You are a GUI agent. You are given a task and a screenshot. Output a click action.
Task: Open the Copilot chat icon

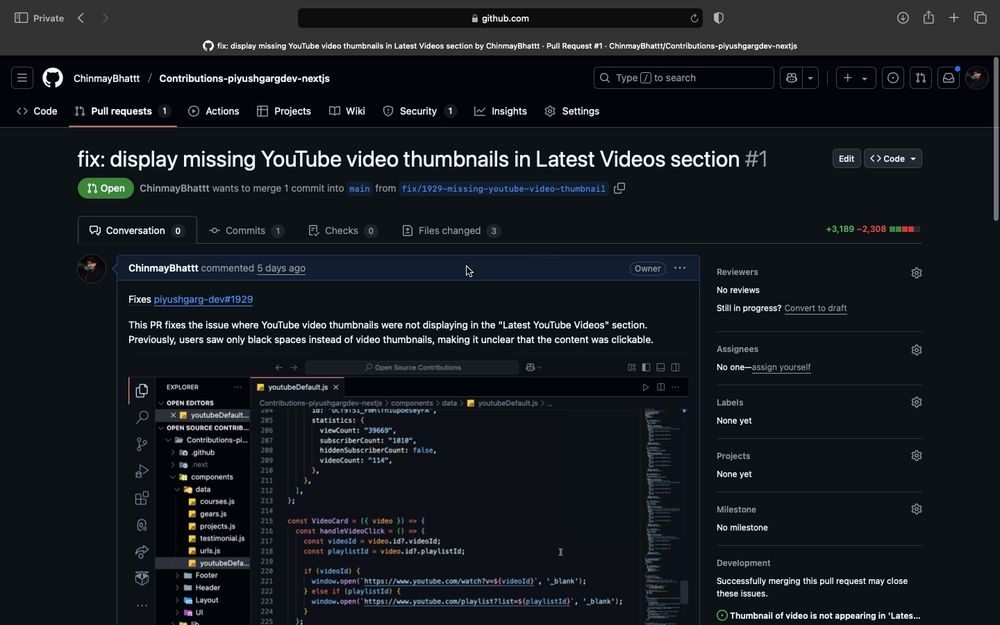coord(791,78)
